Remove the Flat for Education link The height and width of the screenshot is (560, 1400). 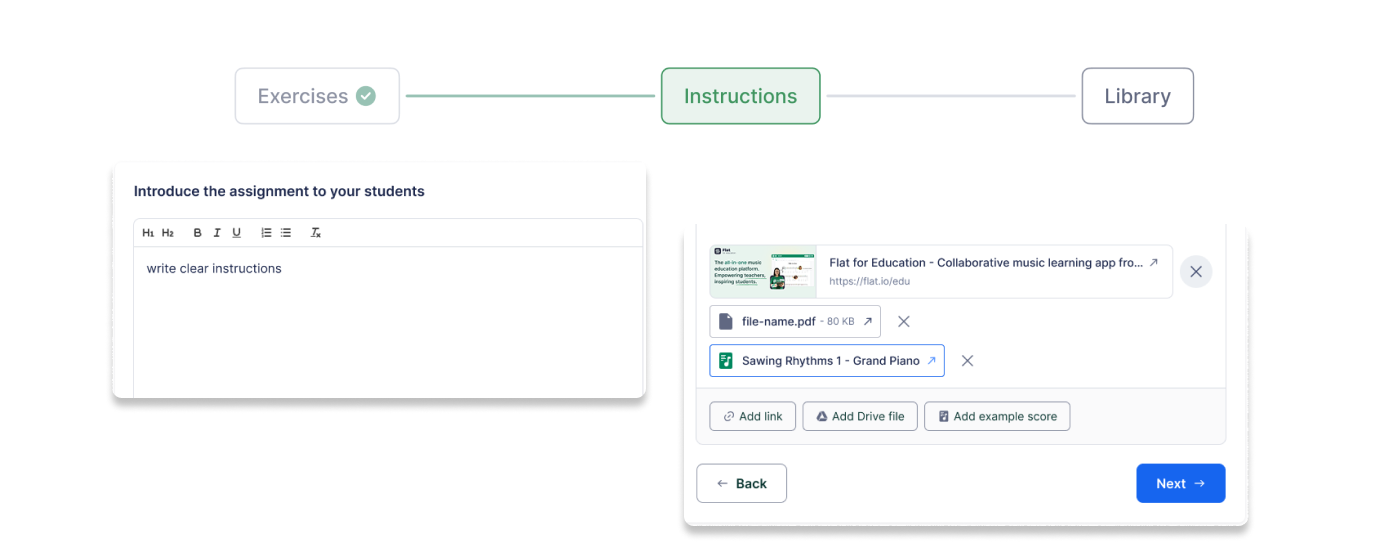pyautogui.click(x=1196, y=272)
